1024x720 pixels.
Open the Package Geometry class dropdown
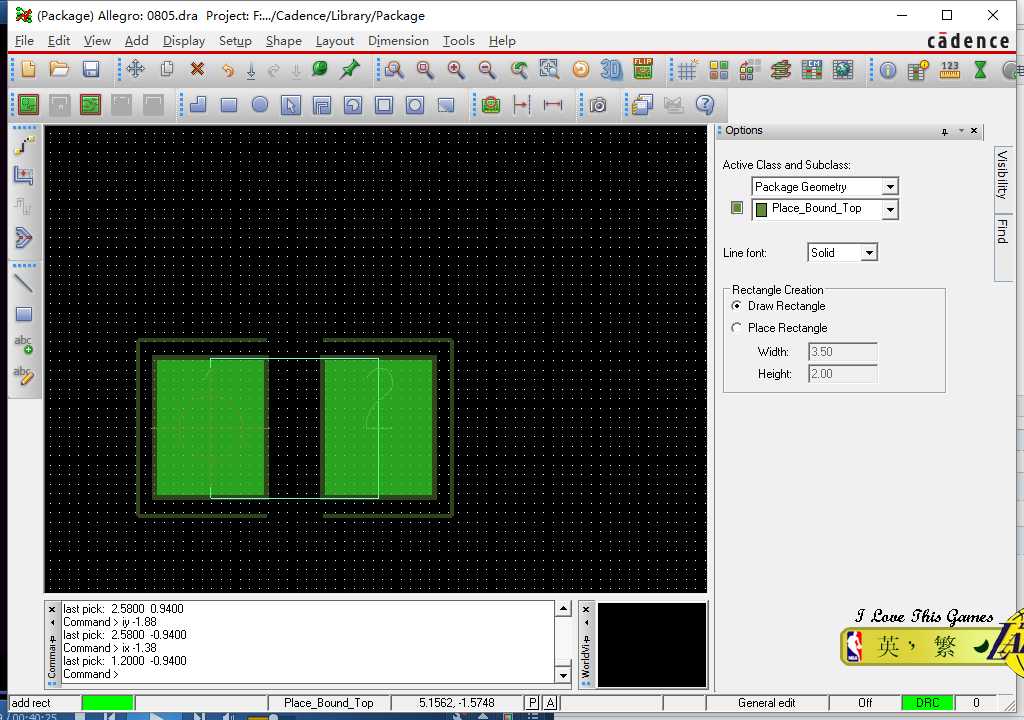(x=889, y=187)
